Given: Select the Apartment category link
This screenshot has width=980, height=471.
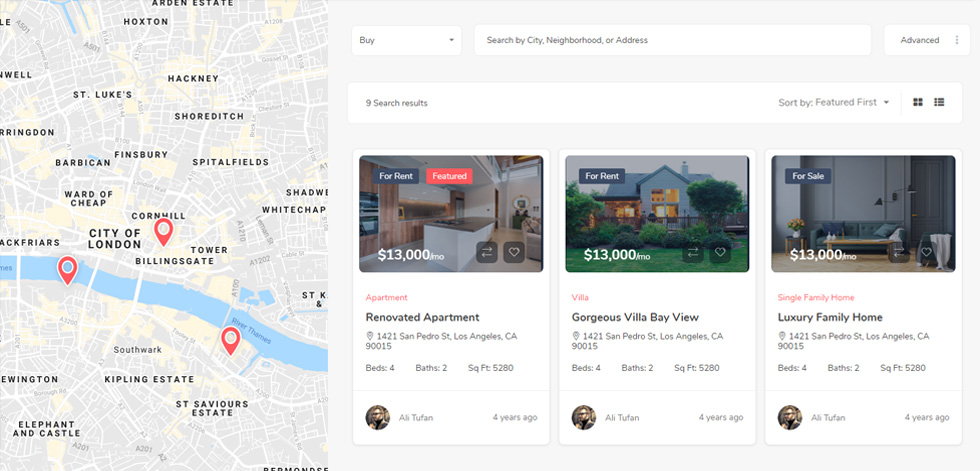Looking at the screenshot, I should [386, 297].
